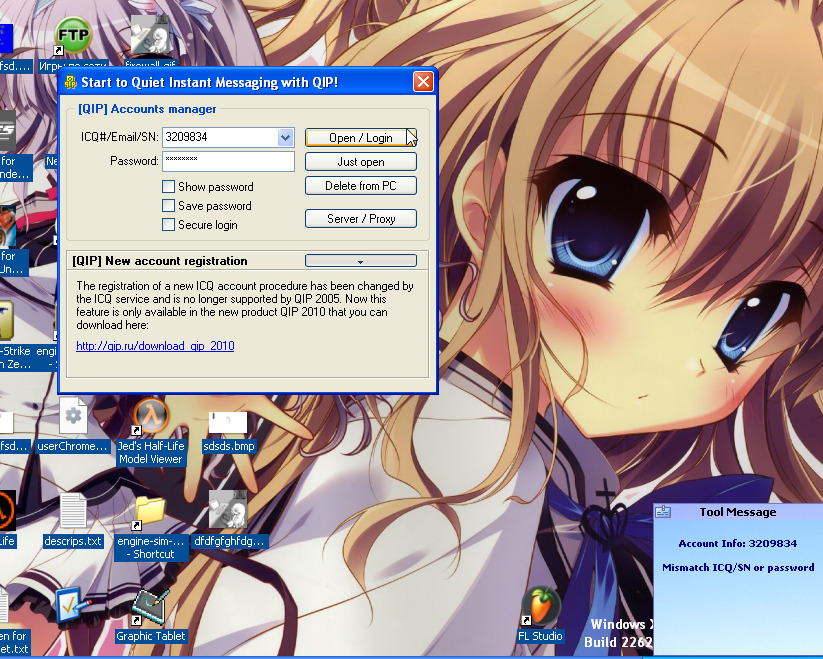Tick the Save password checkbox
823x659 pixels.
(x=168, y=206)
